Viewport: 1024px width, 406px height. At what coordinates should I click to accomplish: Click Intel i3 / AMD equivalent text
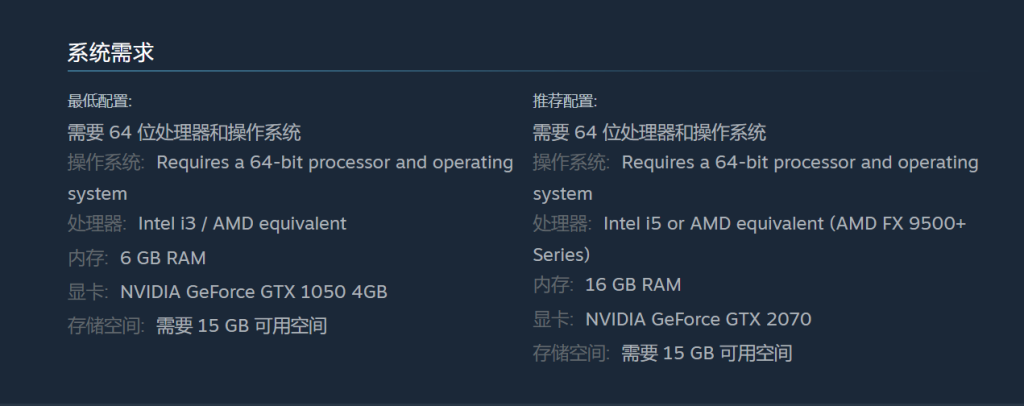242,224
